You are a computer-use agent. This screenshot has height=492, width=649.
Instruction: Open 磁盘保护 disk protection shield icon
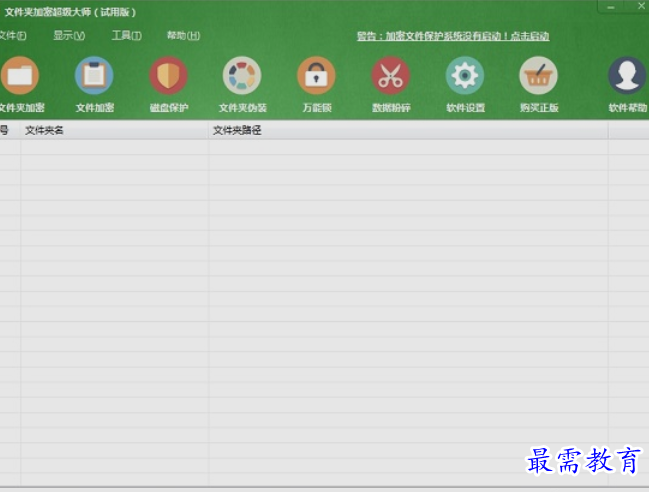click(168, 76)
